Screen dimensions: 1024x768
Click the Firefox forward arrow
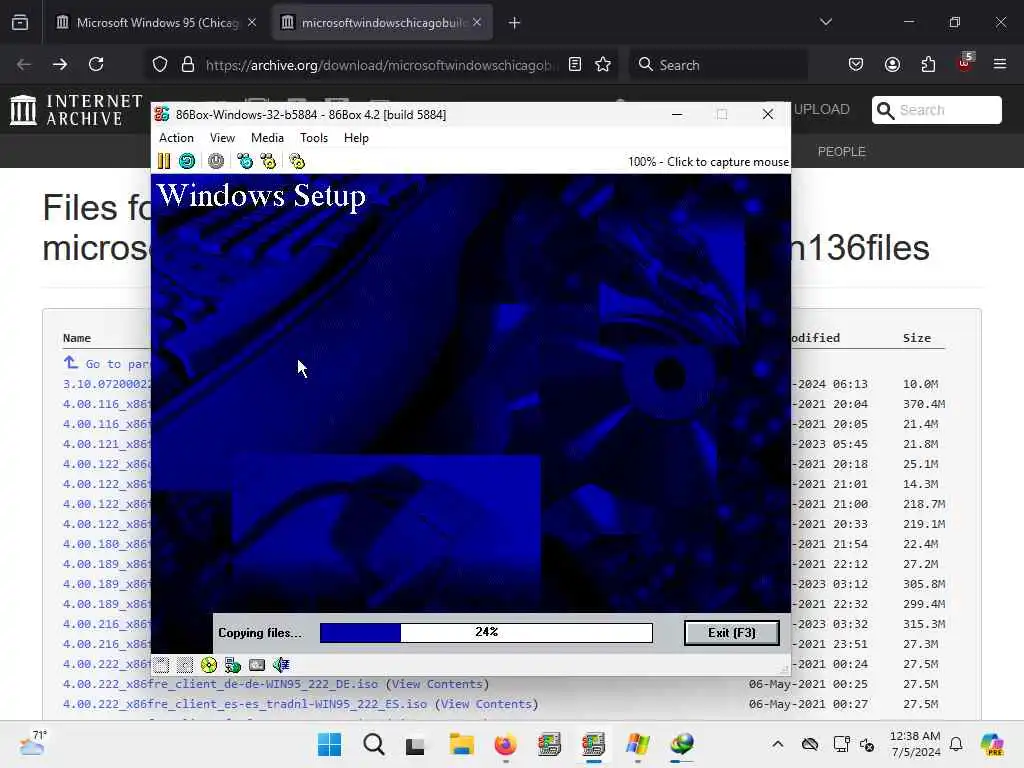(x=60, y=64)
